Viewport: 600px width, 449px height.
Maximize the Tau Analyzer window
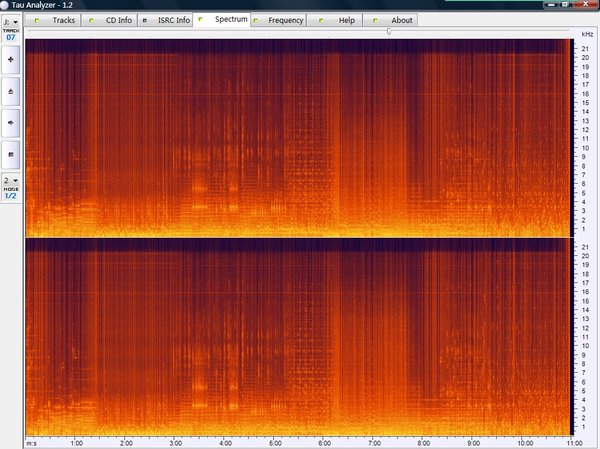pos(566,5)
